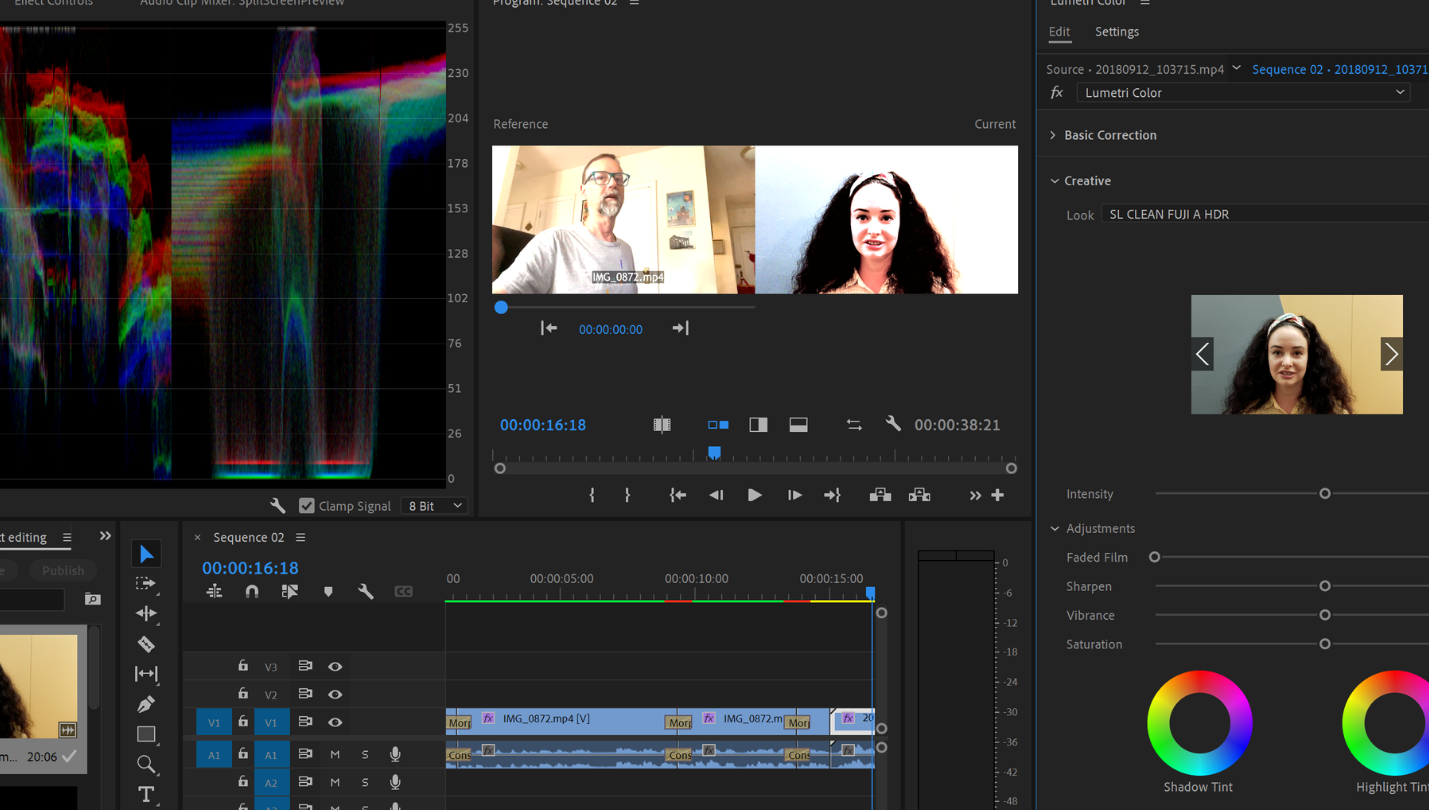This screenshot has height=810, width=1429.
Task: Switch to the Settings tab
Action: point(1116,32)
